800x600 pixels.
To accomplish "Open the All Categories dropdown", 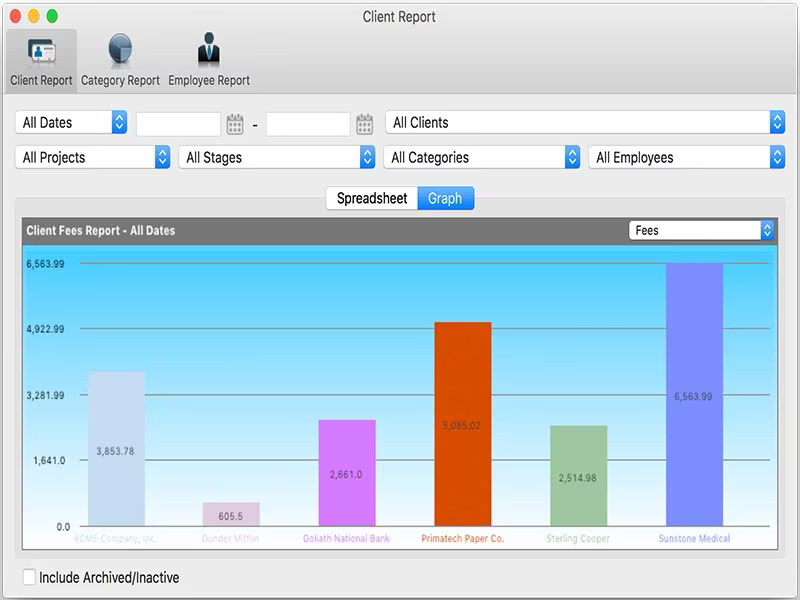I will [x=482, y=157].
